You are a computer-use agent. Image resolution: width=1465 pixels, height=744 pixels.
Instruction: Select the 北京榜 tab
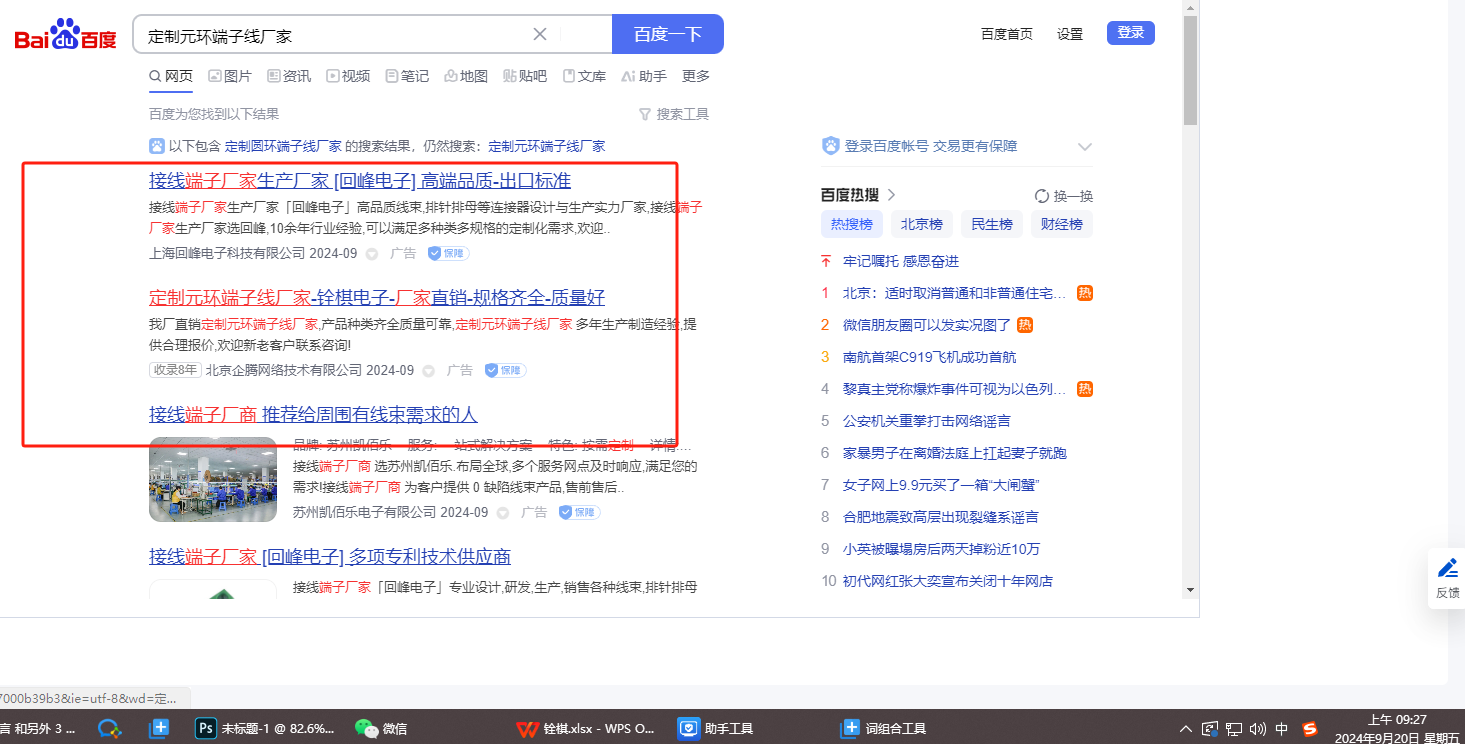pos(922,224)
